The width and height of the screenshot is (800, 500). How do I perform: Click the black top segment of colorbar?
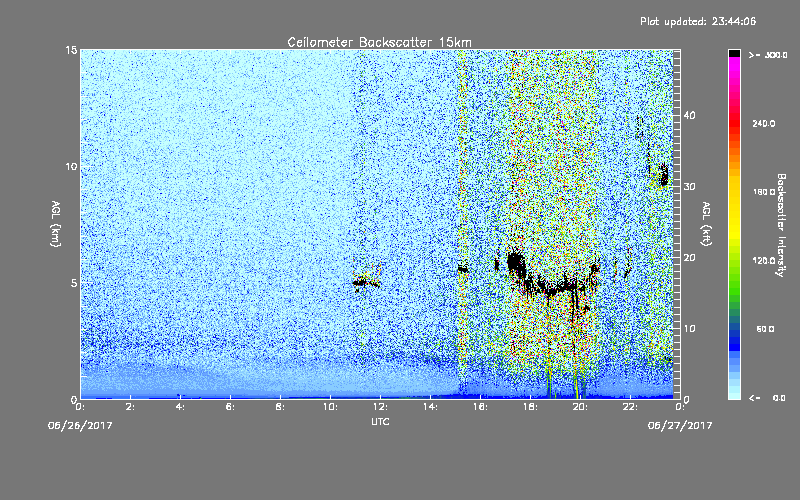coord(734,53)
